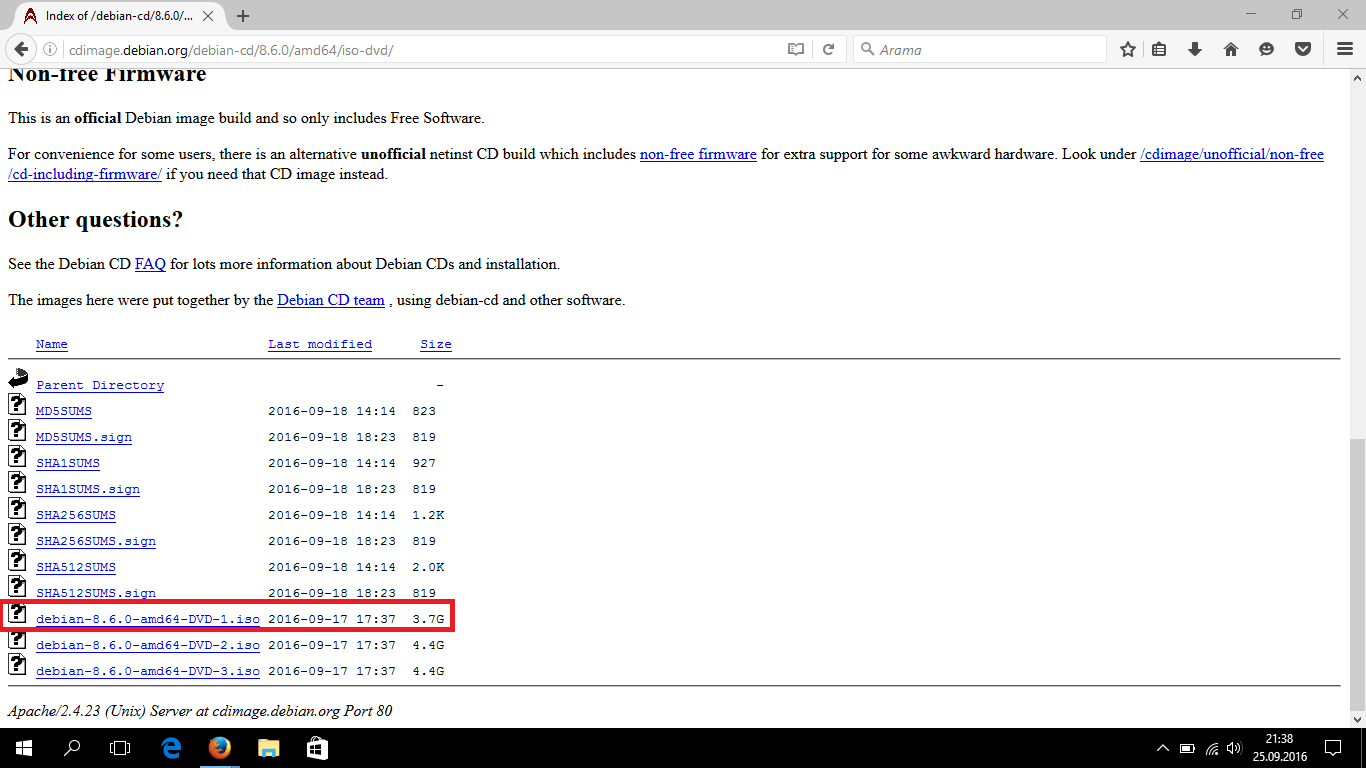The height and width of the screenshot is (768, 1366).
Task: Open the Firefox hamburger menu
Action: click(x=1344, y=49)
